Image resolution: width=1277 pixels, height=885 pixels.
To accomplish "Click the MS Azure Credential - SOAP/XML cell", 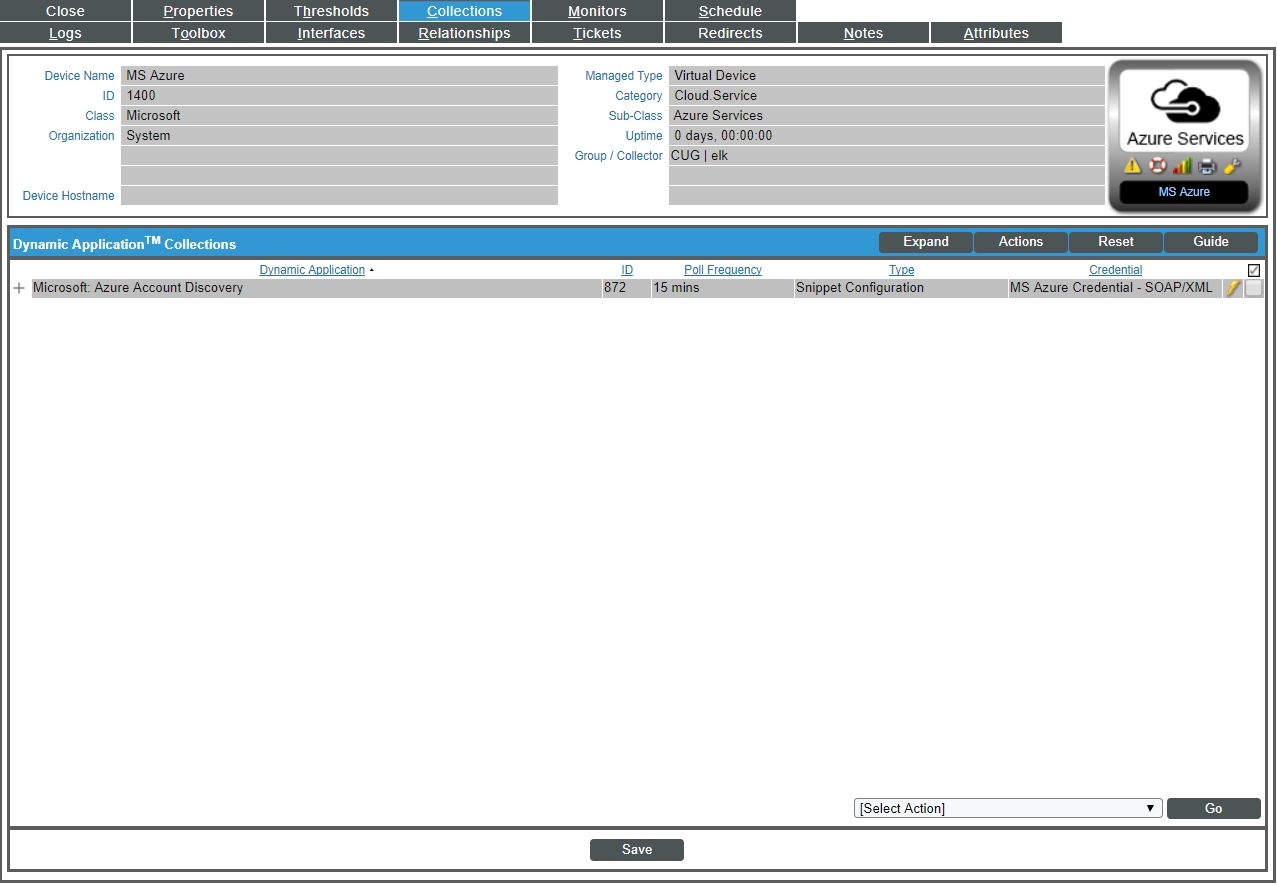I will pyautogui.click(x=1110, y=287).
